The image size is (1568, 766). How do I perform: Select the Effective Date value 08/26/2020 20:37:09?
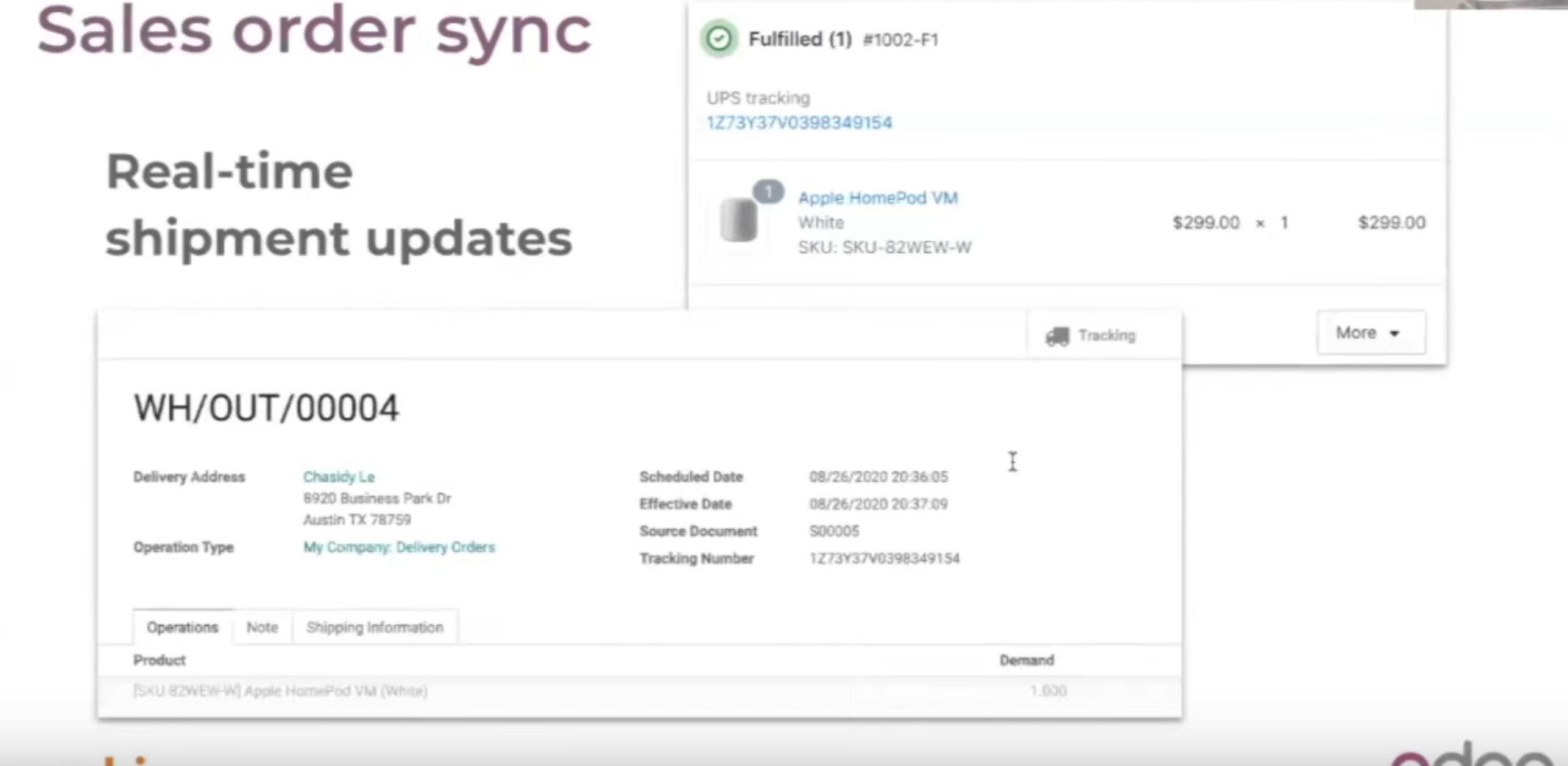878,504
